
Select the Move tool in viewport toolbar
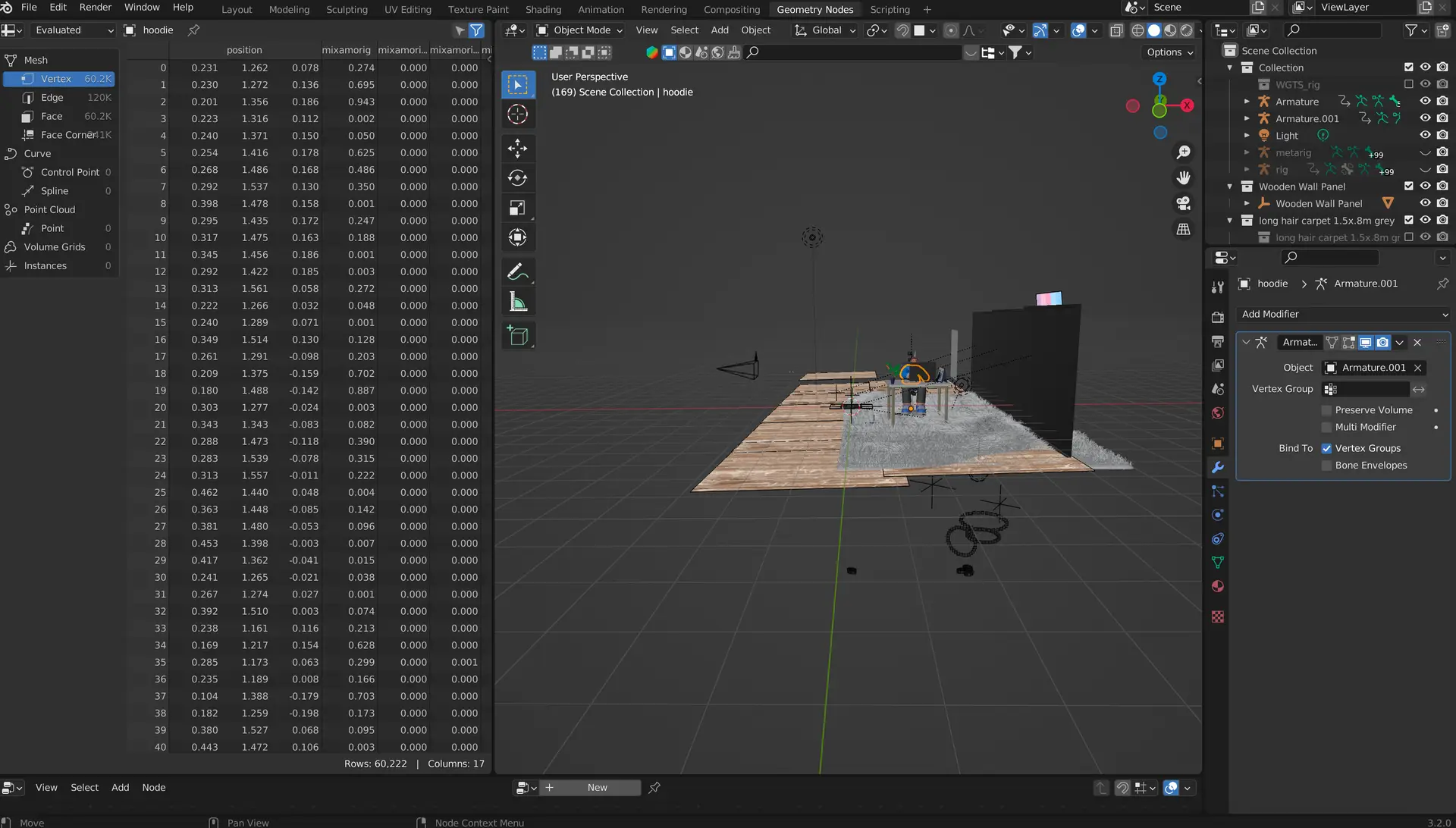pyautogui.click(x=517, y=149)
